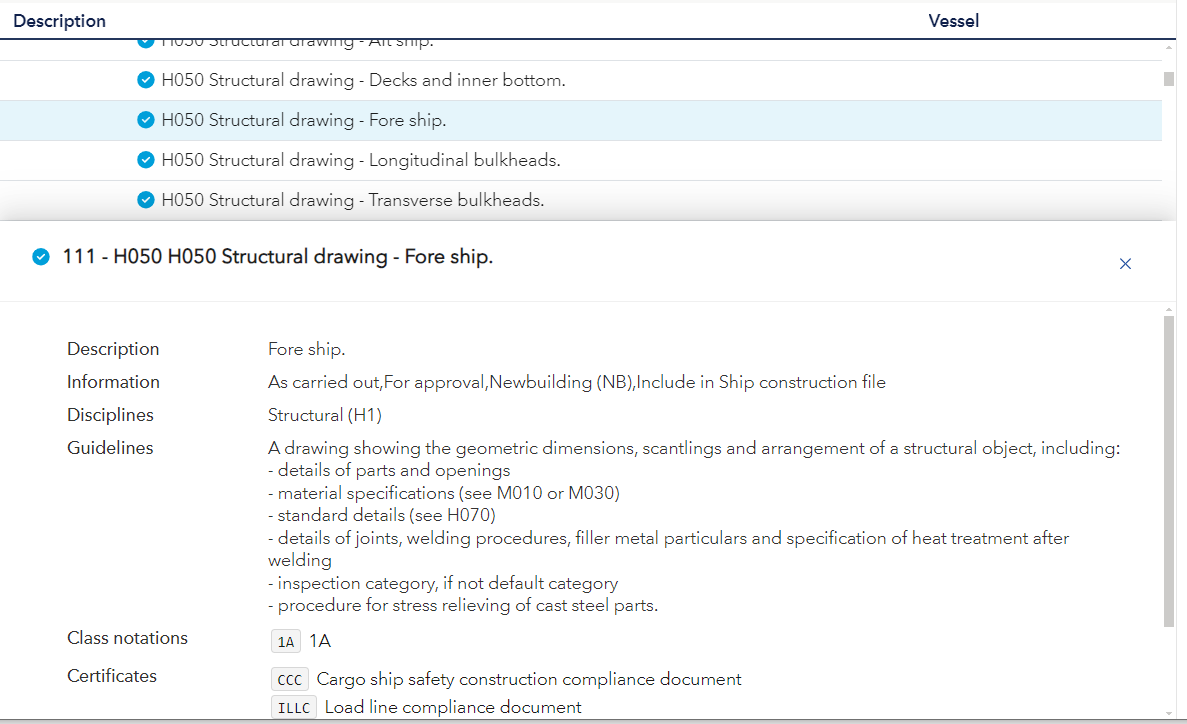Open Cargo ship safety construction compliance document

529,679
